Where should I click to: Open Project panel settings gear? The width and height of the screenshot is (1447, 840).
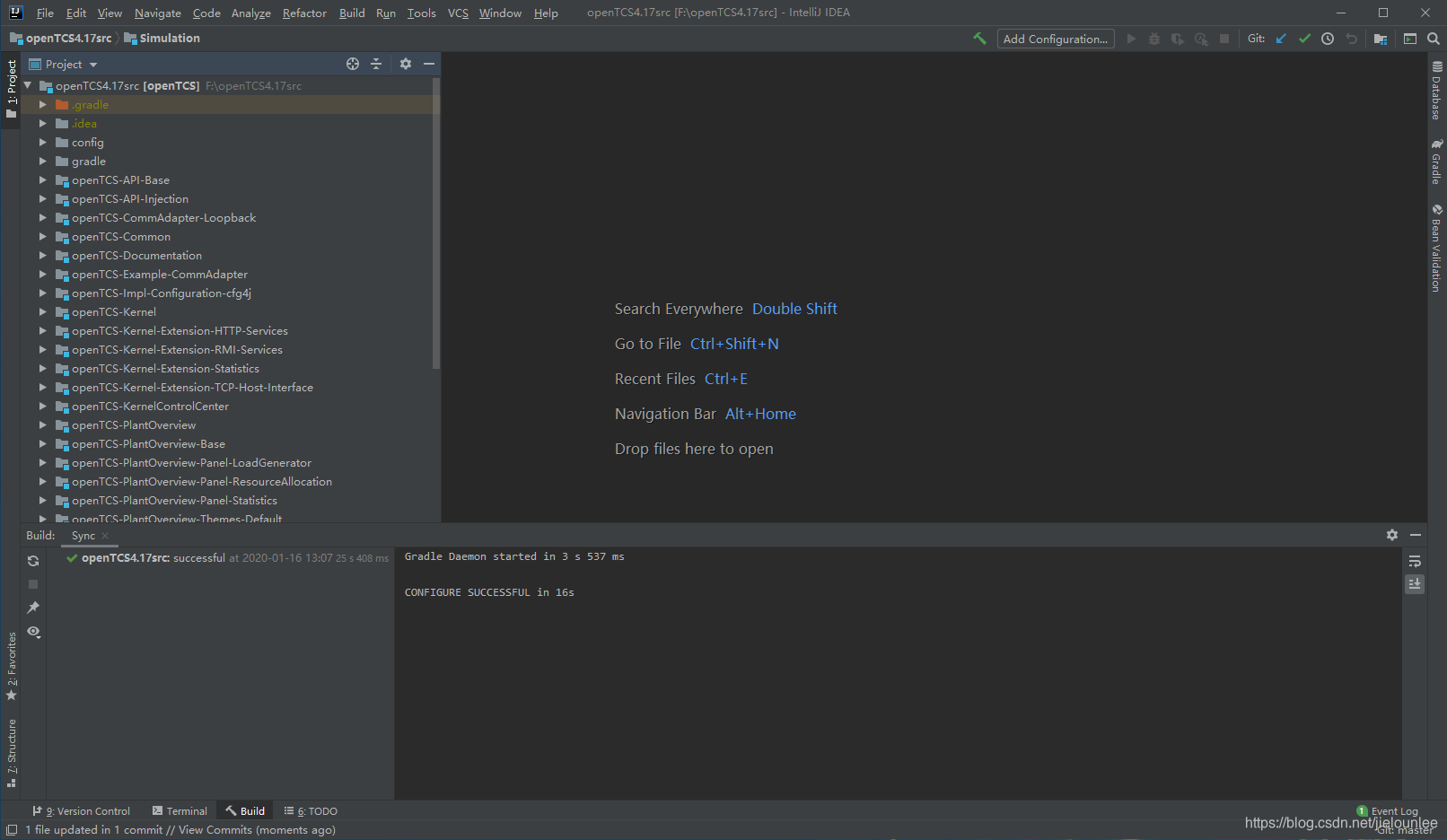point(406,64)
